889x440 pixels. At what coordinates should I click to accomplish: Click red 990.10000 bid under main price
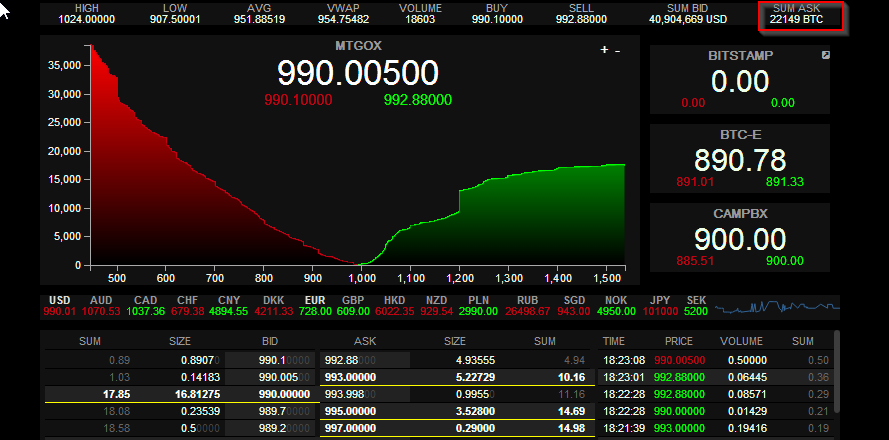click(x=298, y=100)
